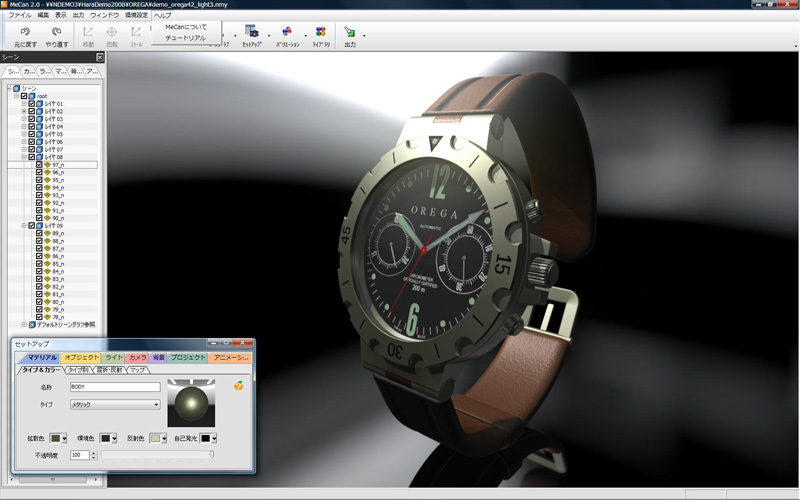Click the Redo (やり直す) toolbar icon
This screenshot has height=500, width=800.
tap(56, 32)
